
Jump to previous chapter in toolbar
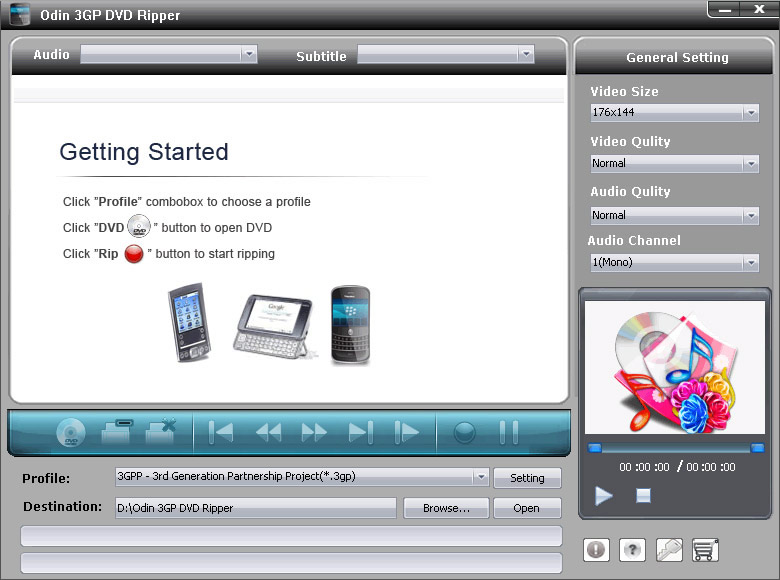coord(221,432)
